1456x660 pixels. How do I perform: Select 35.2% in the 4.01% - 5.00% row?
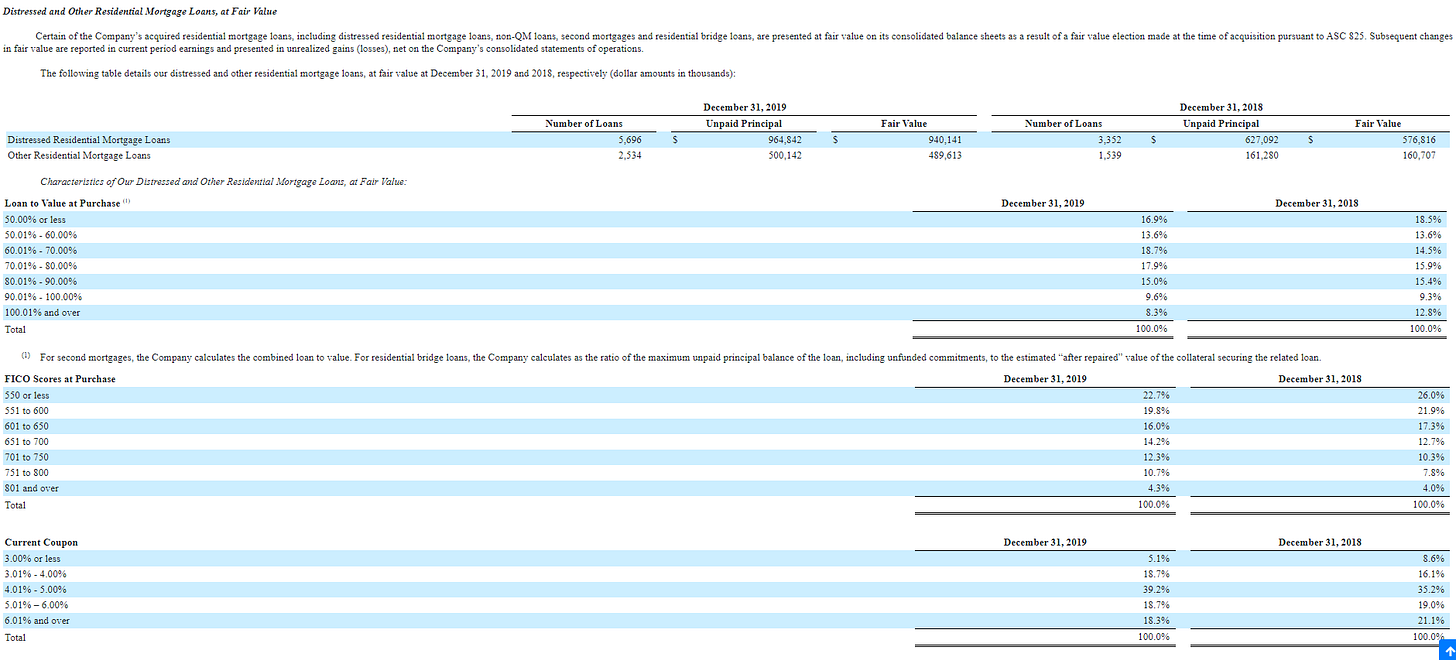(x=1431, y=590)
